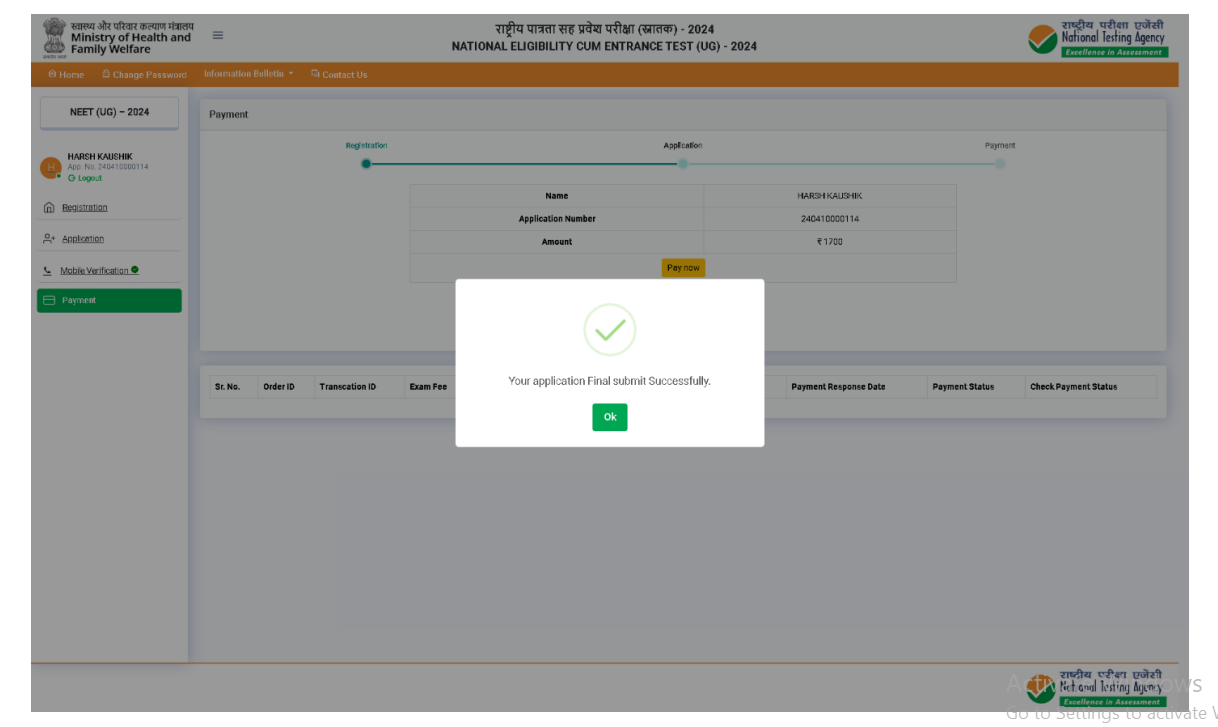Click the Ministry of Health emblem logo

pos(54,38)
